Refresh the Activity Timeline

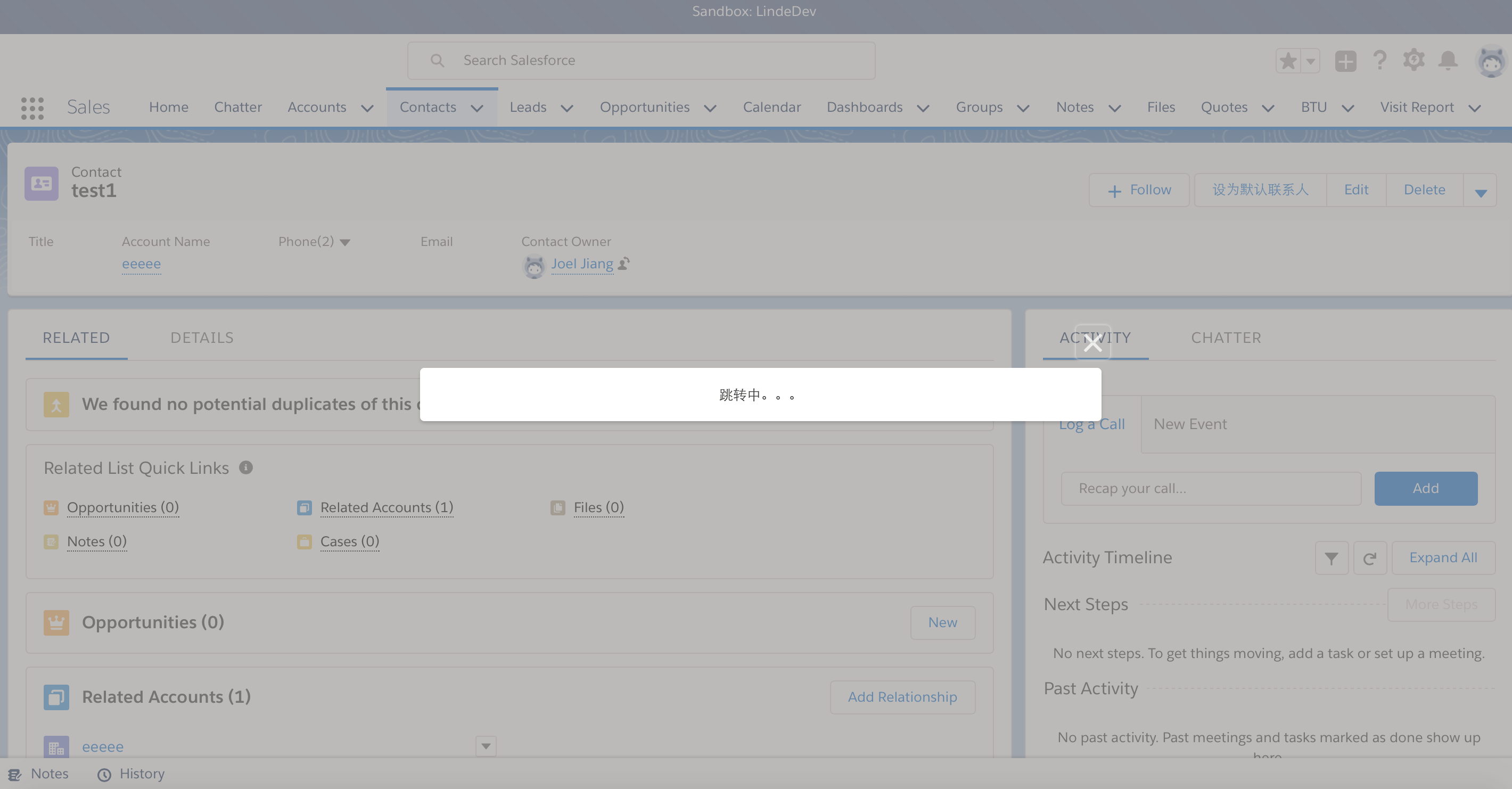point(1369,558)
